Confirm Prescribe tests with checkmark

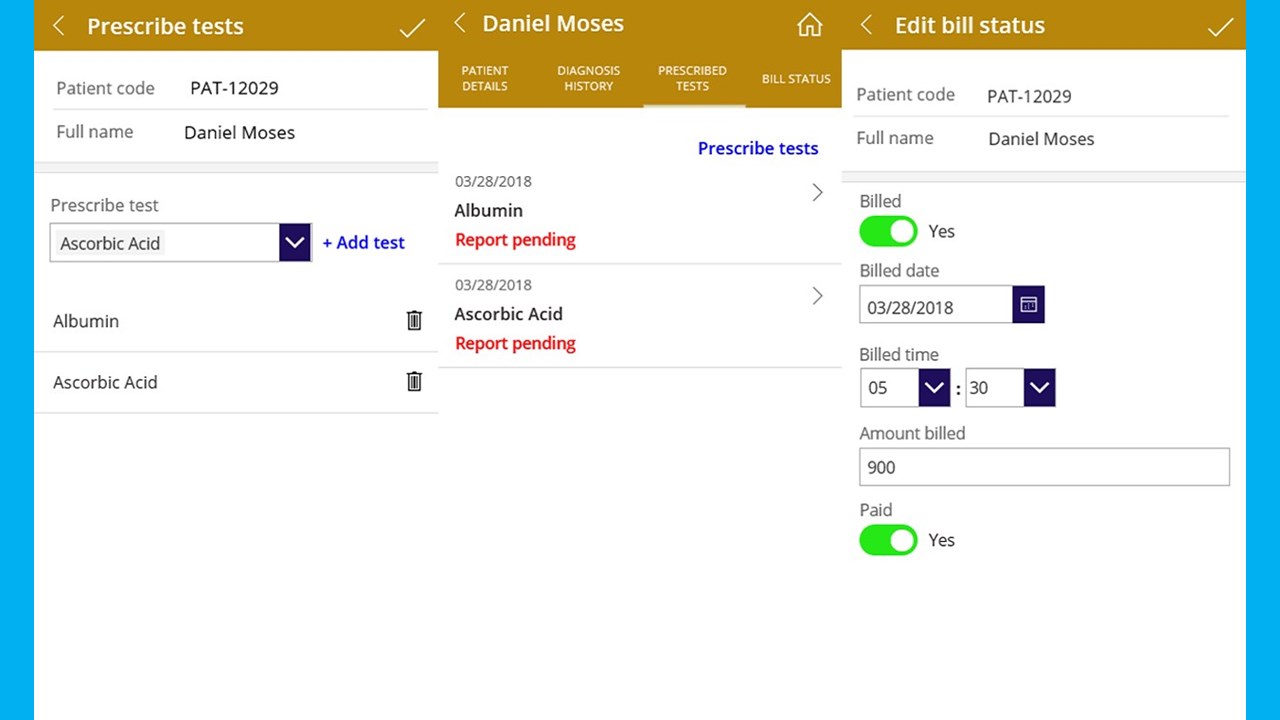click(x=412, y=28)
